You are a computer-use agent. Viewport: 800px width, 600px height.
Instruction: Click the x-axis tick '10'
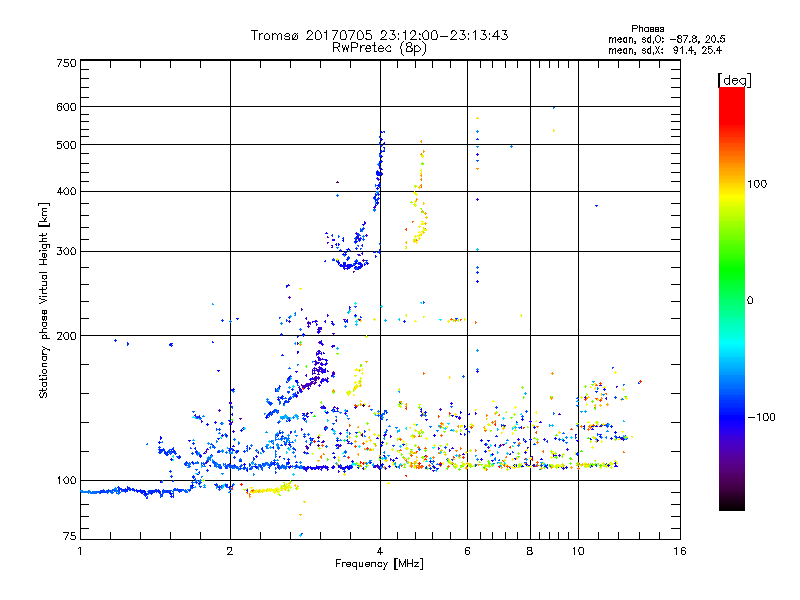tap(578, 551)
